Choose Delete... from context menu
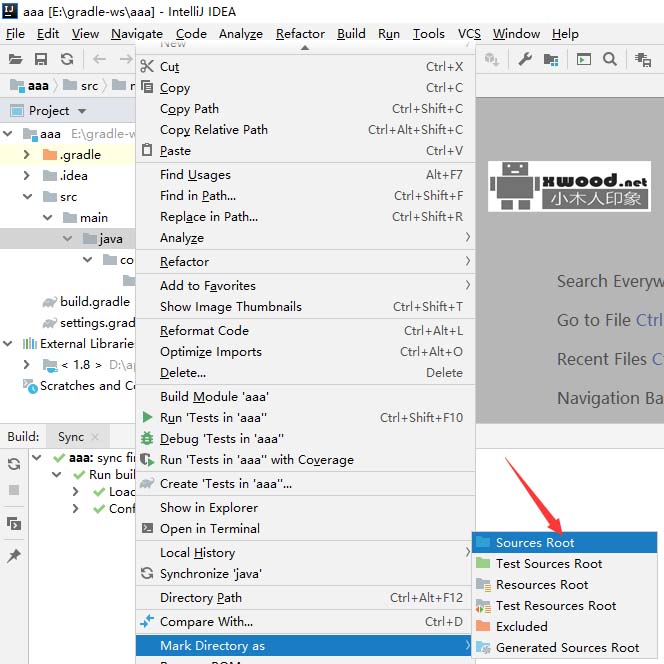Viewport: 664px width, 664px height. point(305,373)
